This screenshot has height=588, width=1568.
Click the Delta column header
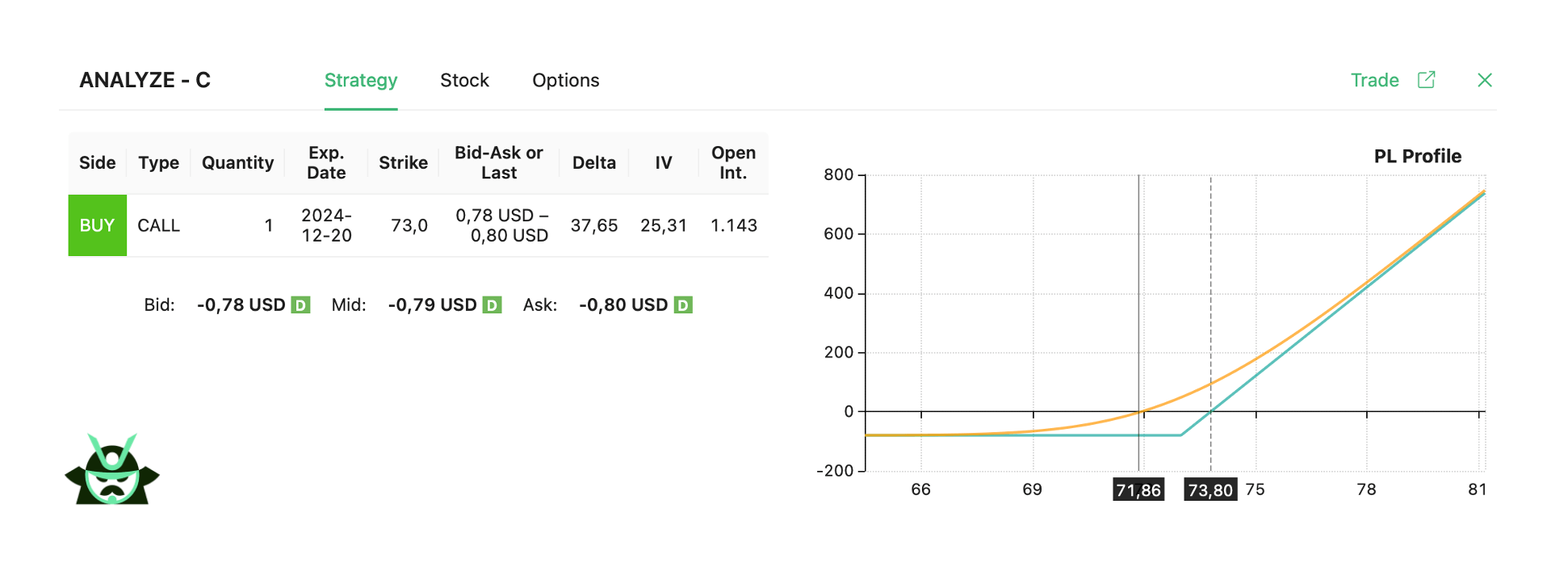(593, 162)
